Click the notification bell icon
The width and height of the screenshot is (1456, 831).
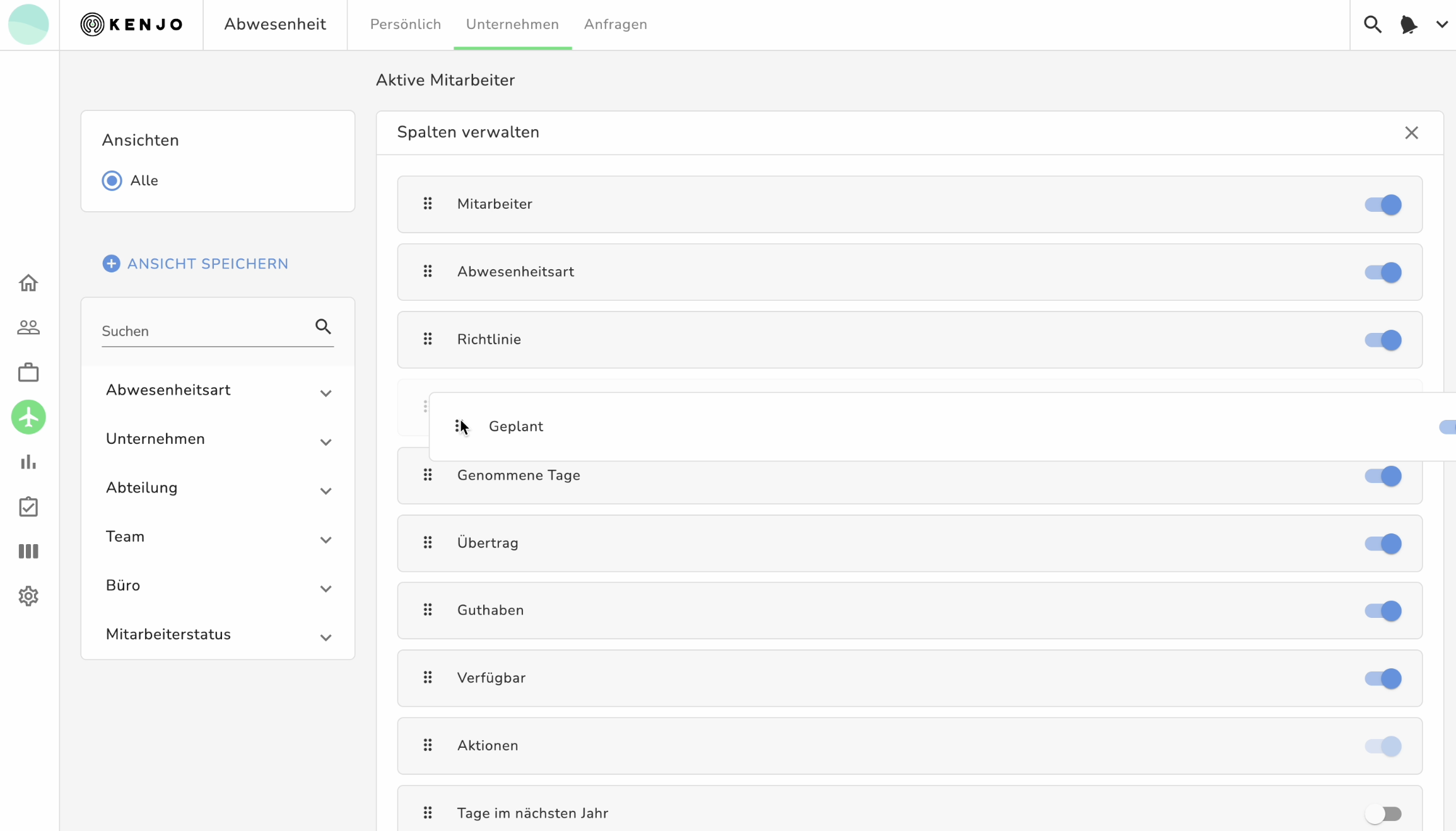click(x=1408, y=25)
